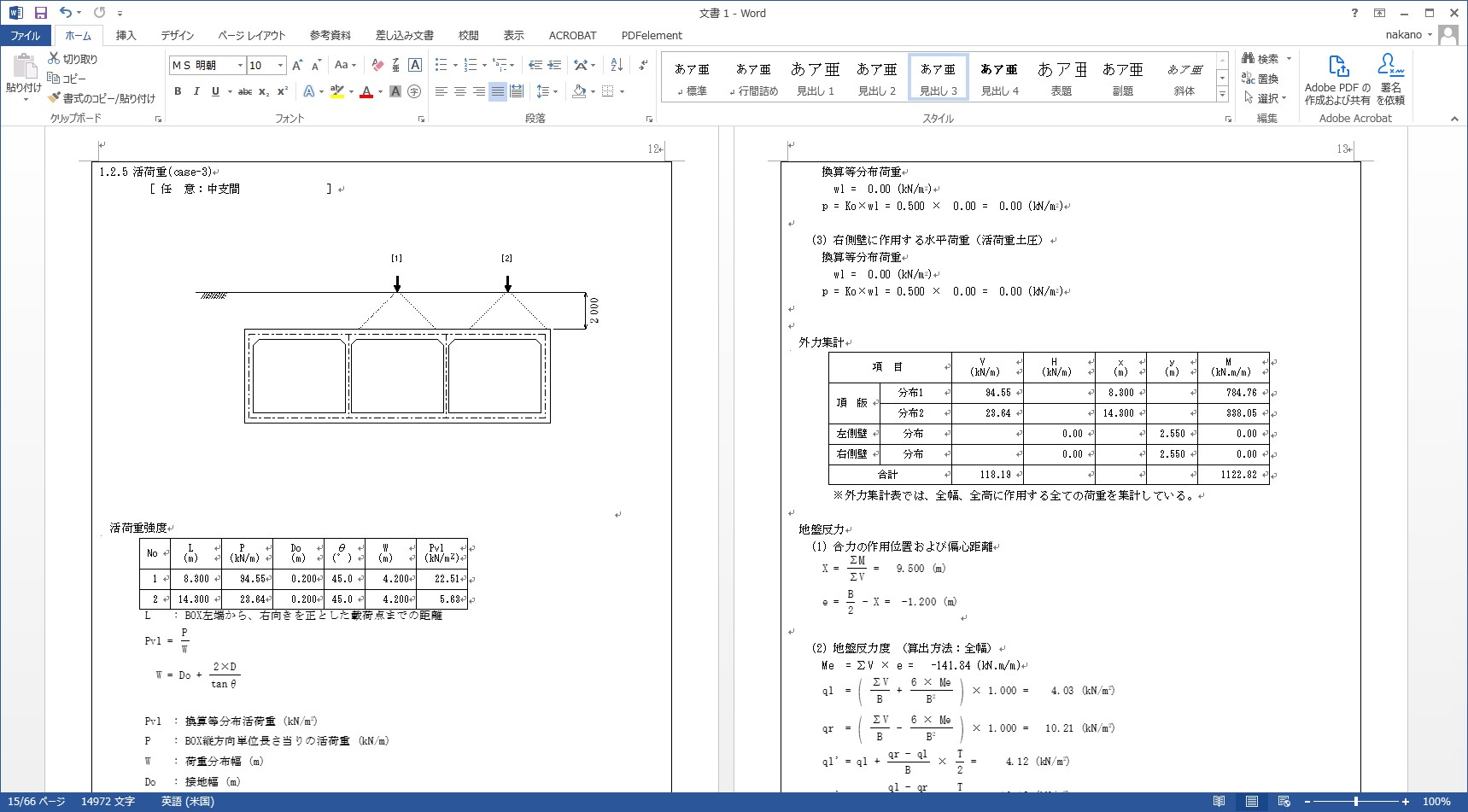Open the Font dialog launcher (フォント)
The image size is (1468, 812).
coord(421,119)
